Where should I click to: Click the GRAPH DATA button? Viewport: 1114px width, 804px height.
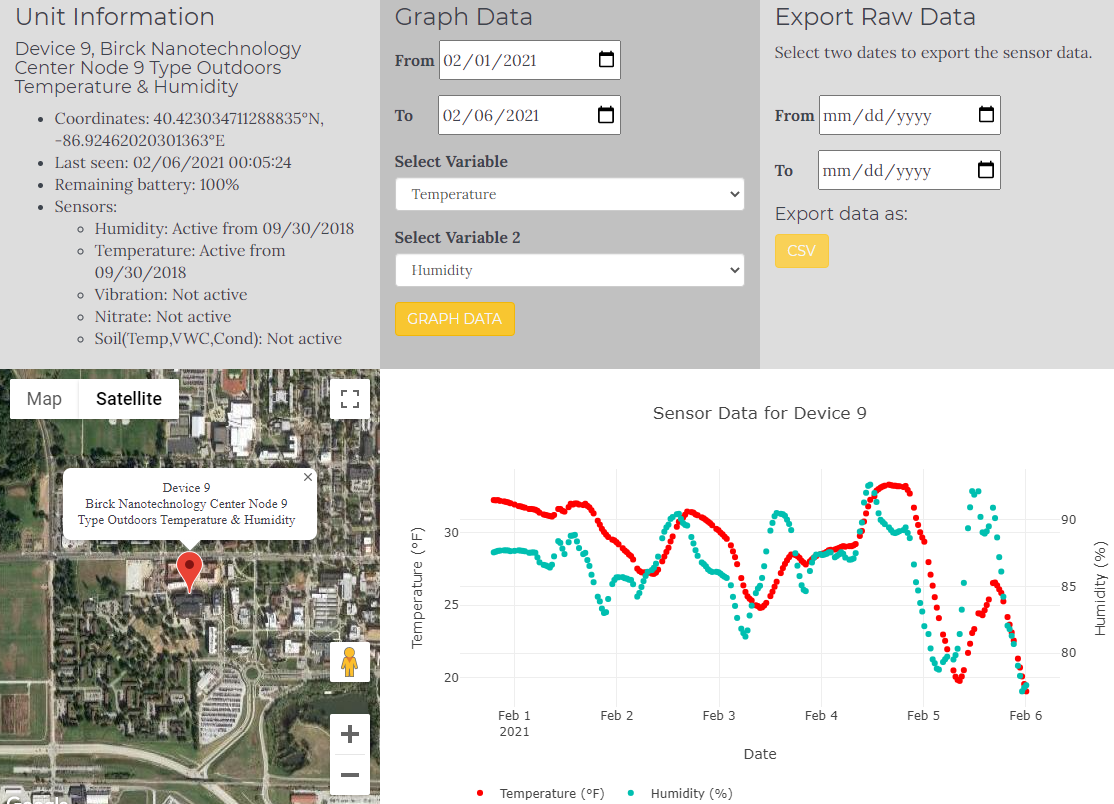pos(455,319)
